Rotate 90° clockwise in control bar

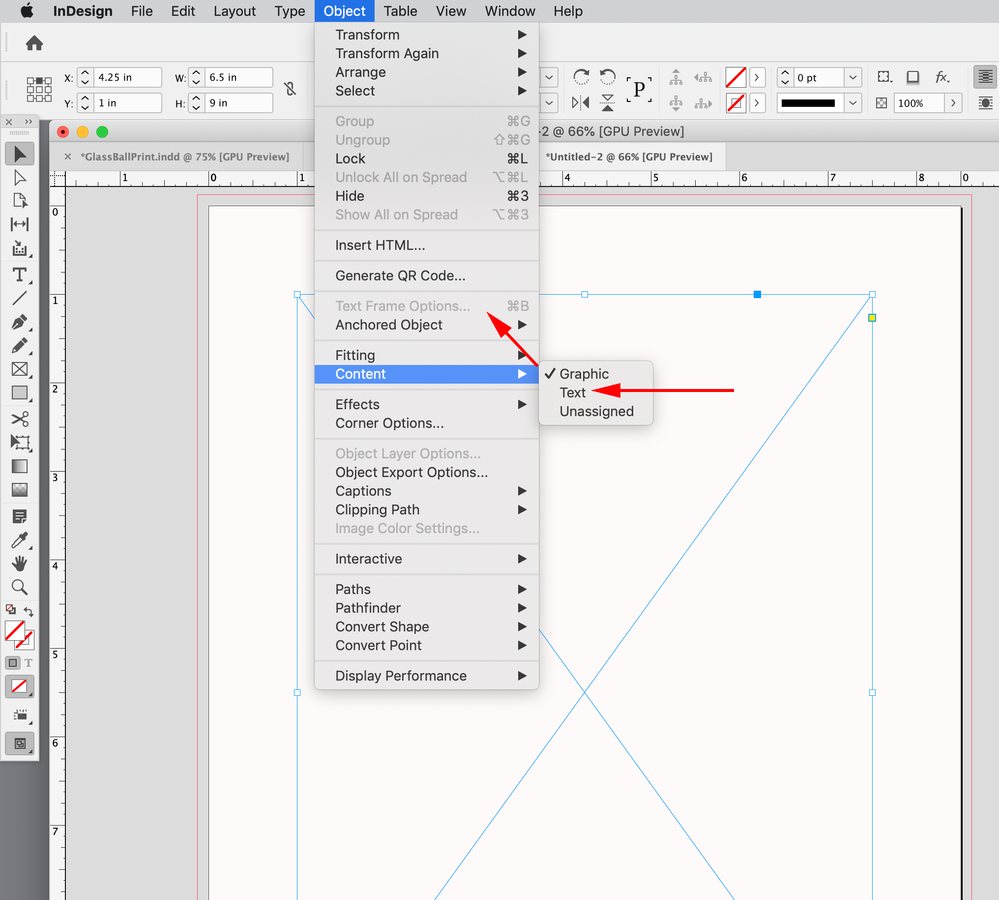coord(581,77)
